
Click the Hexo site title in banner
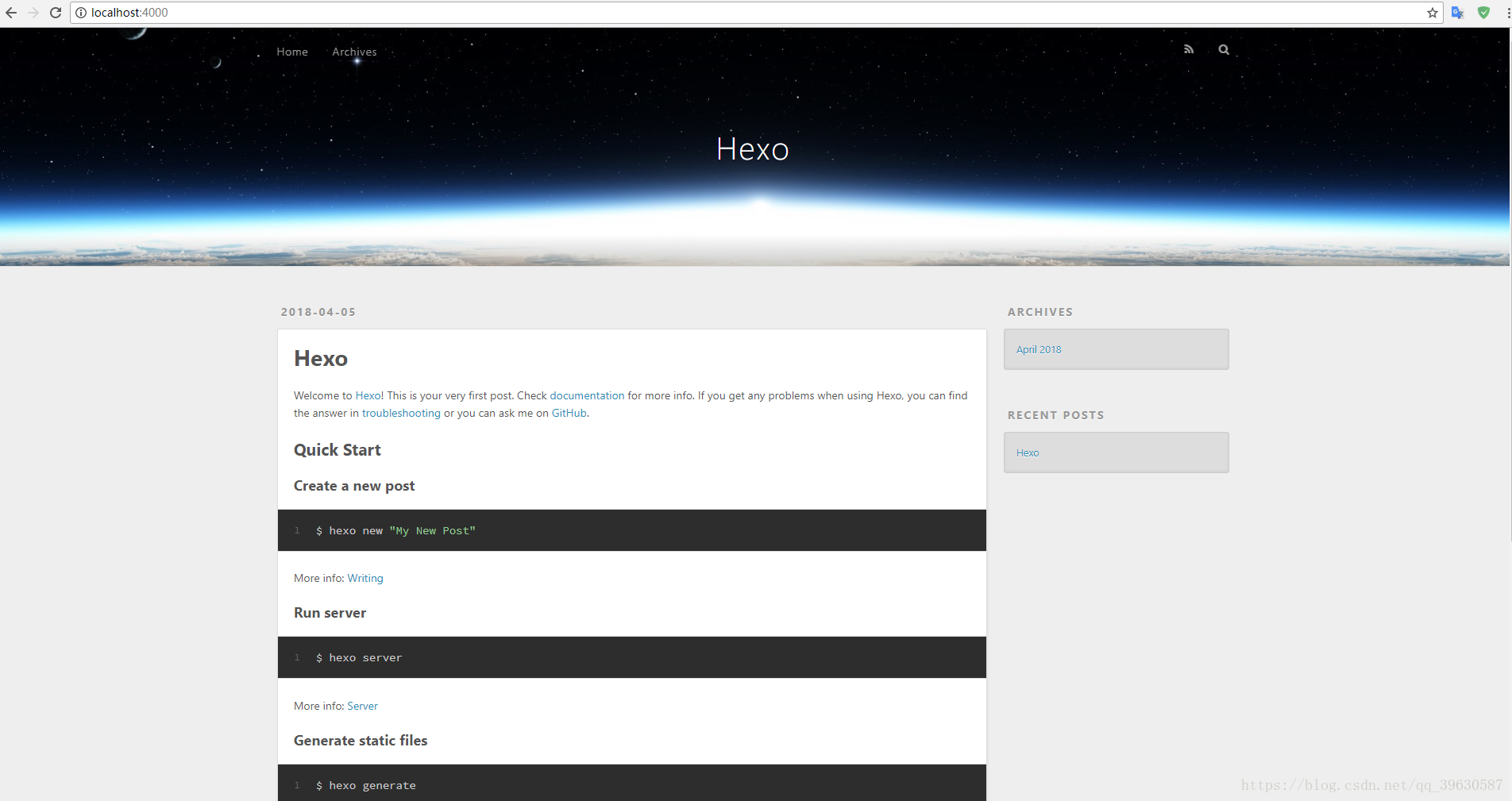(753, 149)
